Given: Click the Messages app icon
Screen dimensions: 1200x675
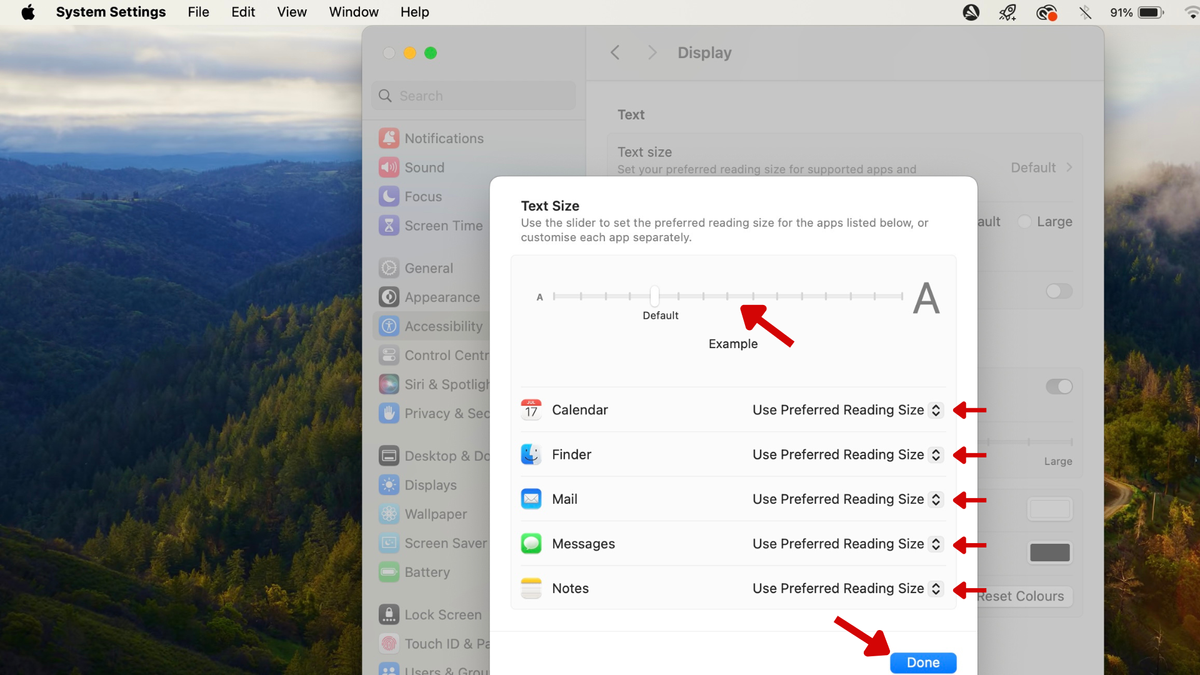Looking at the screenshot, I should coord(531,543).
